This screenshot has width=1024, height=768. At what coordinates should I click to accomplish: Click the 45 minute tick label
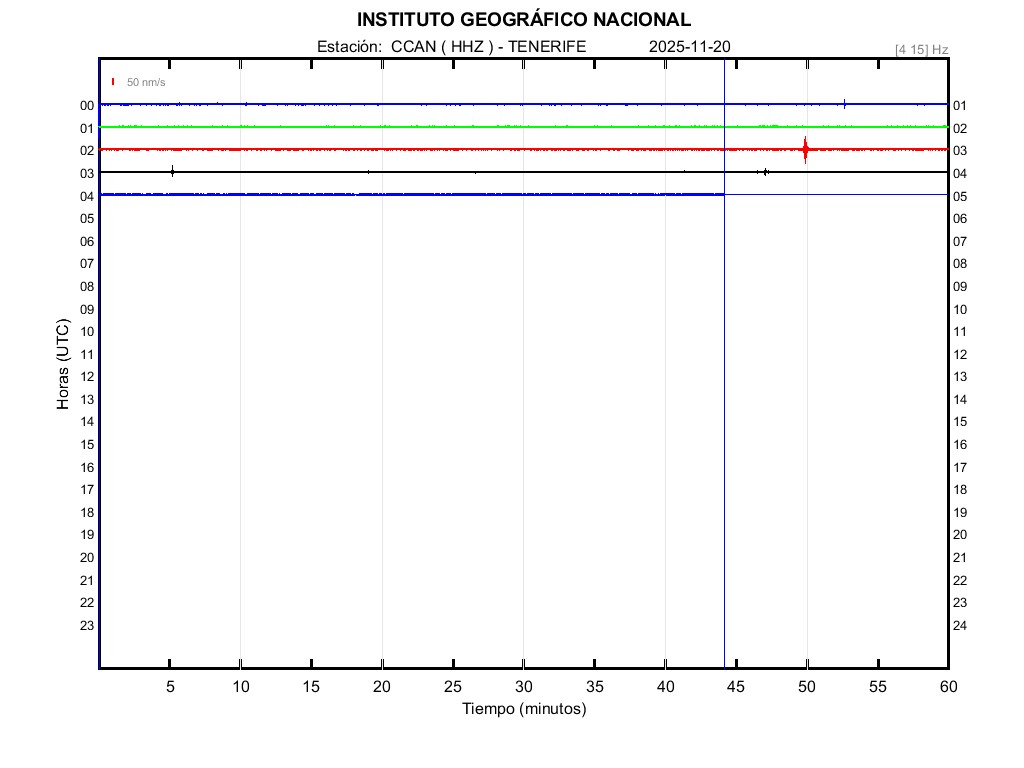(736, 687)
